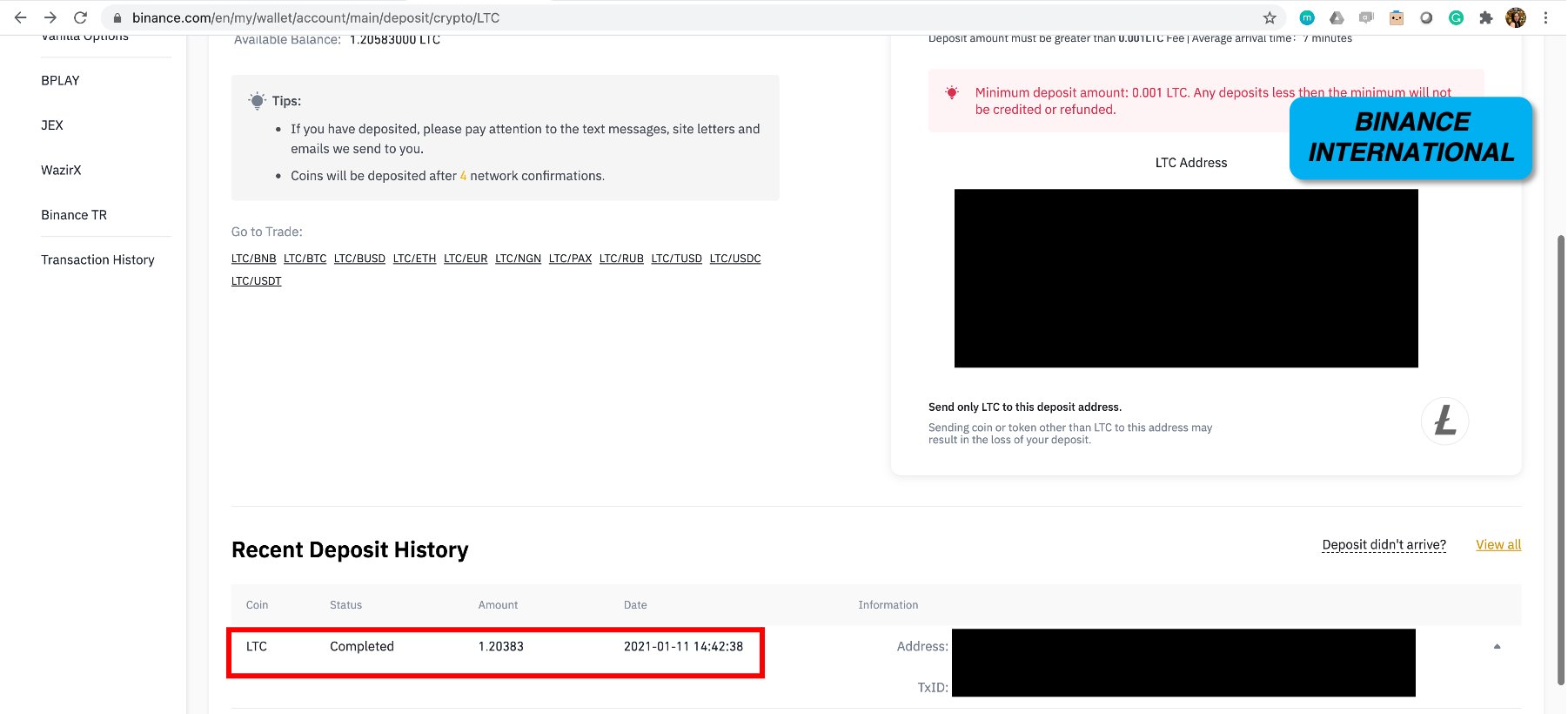Go to LTC/BNB trading pair

click(253, 259)
